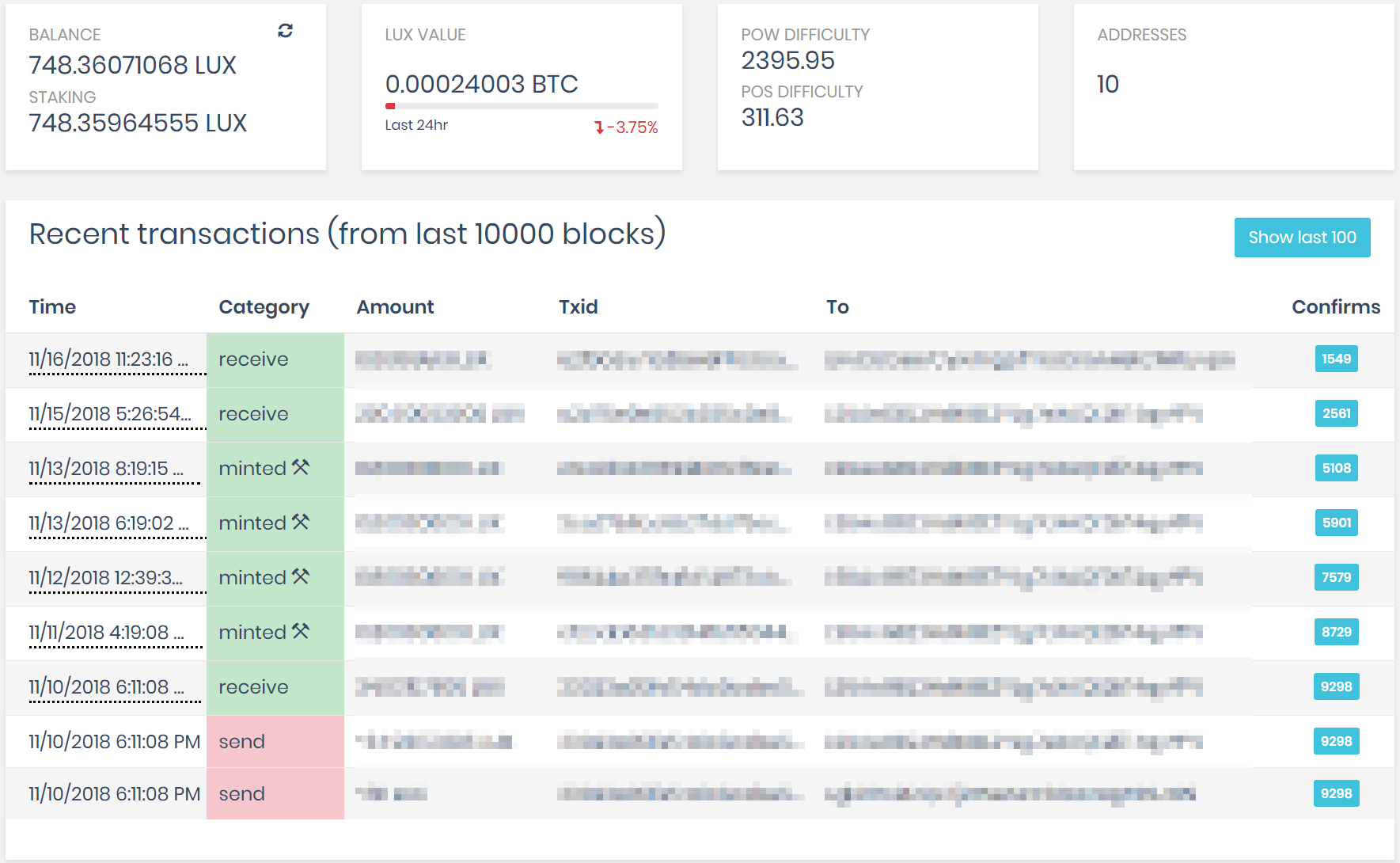The image size is (1400, 863).
Task: Click the POS difficulty value 311.63
Action: (772, 117)
